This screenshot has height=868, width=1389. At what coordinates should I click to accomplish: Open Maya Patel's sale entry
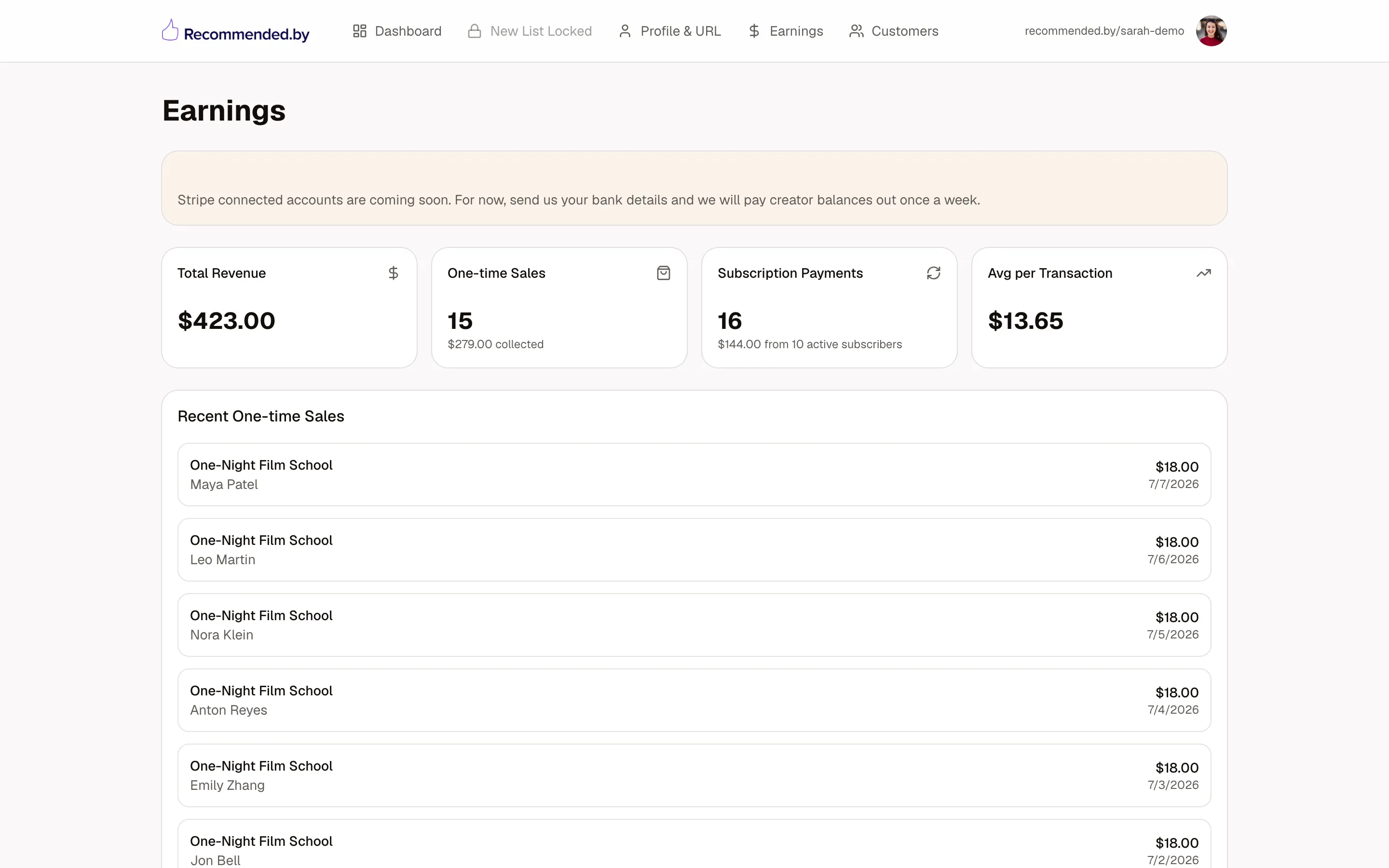(694, 474)
